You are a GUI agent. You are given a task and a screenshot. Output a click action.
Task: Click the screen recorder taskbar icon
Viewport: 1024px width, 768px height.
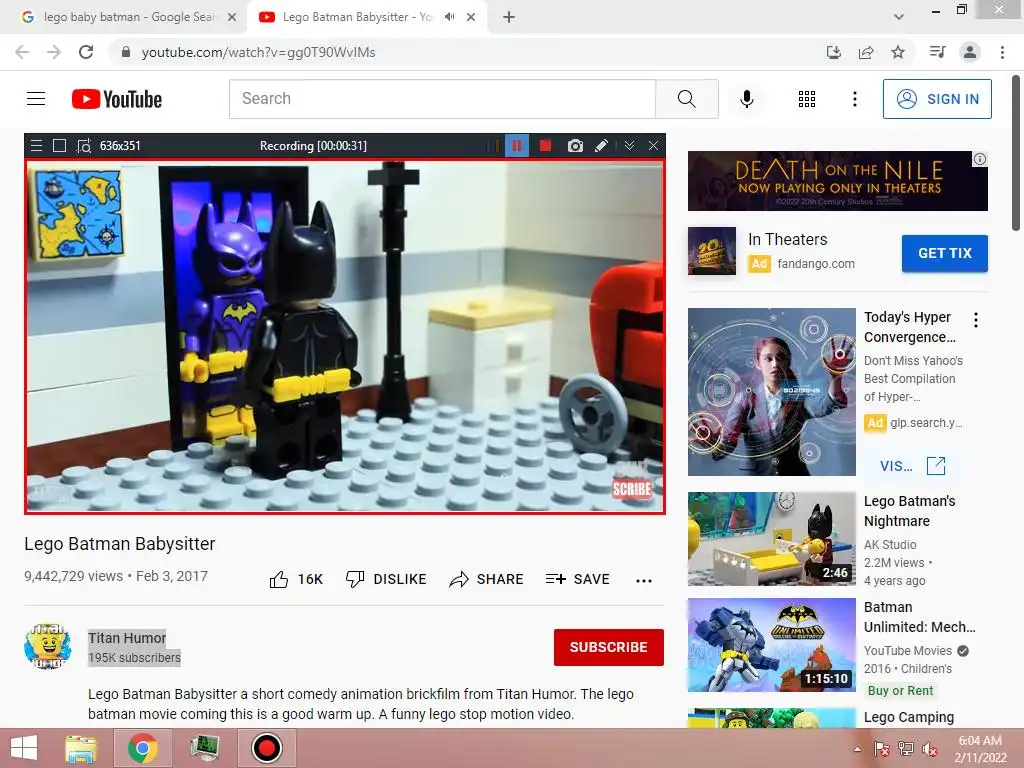266,748
